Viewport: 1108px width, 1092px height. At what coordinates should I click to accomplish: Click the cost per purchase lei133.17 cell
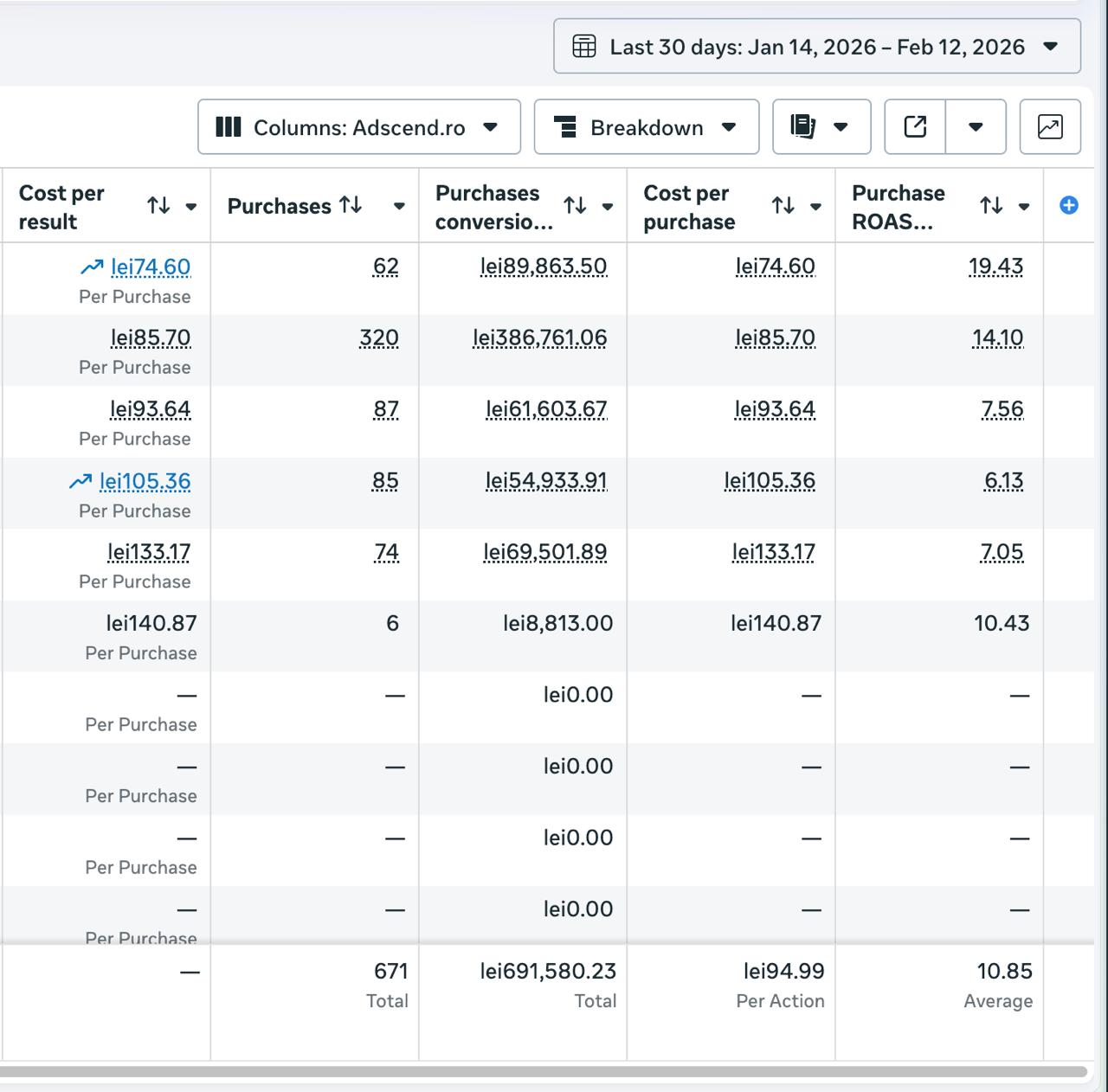point(774,552)
